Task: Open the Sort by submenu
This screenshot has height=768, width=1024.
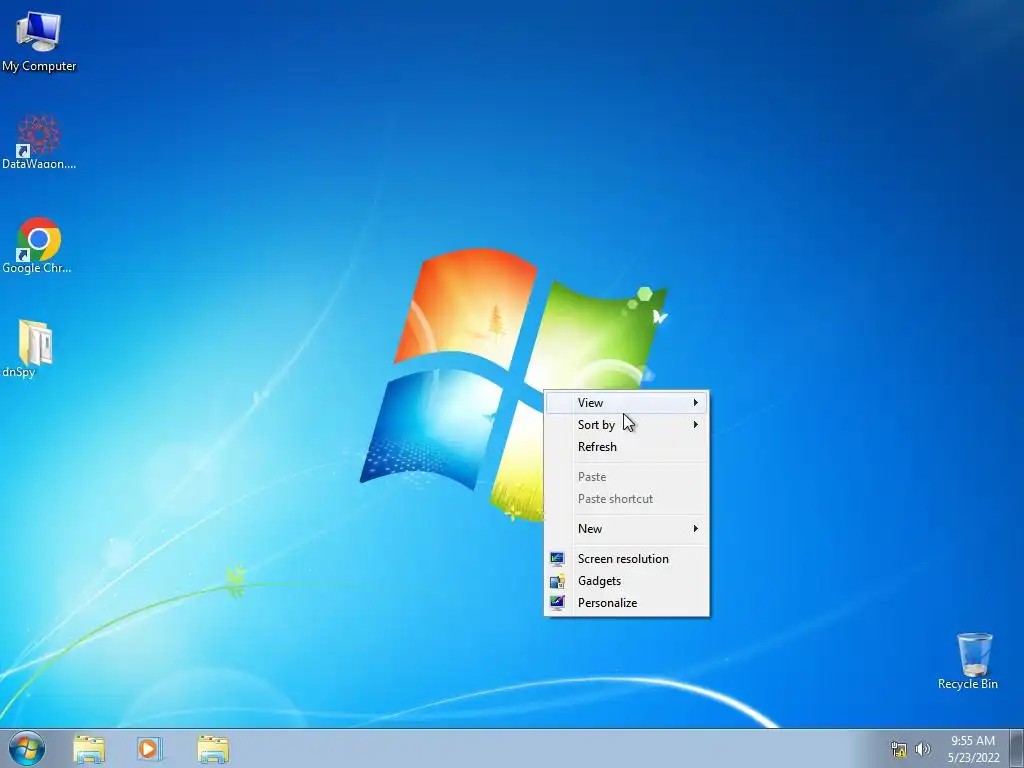Action: pos(626,424)
